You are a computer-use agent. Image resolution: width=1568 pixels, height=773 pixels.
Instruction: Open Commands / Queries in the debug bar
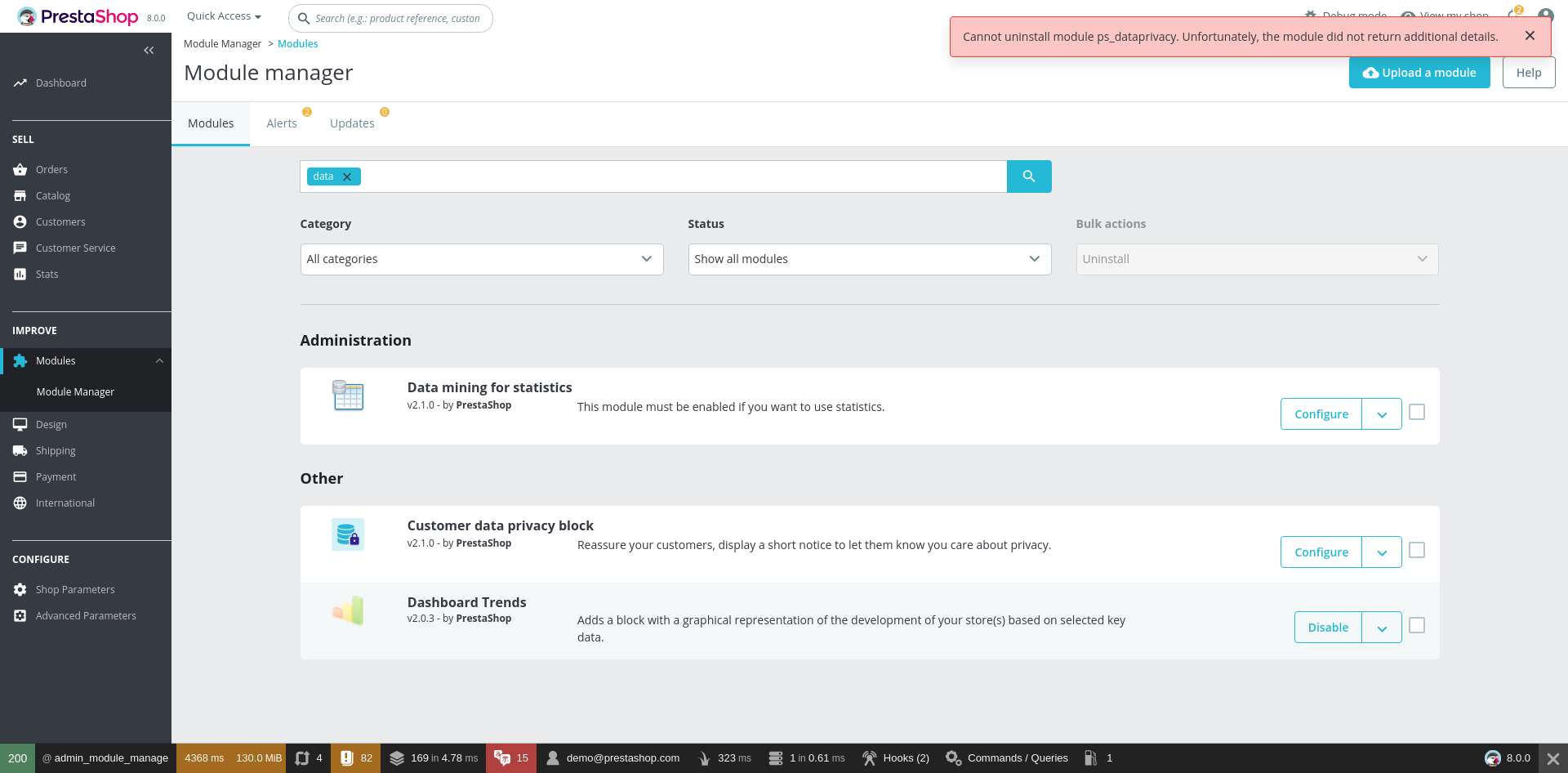coord(1006,757)
